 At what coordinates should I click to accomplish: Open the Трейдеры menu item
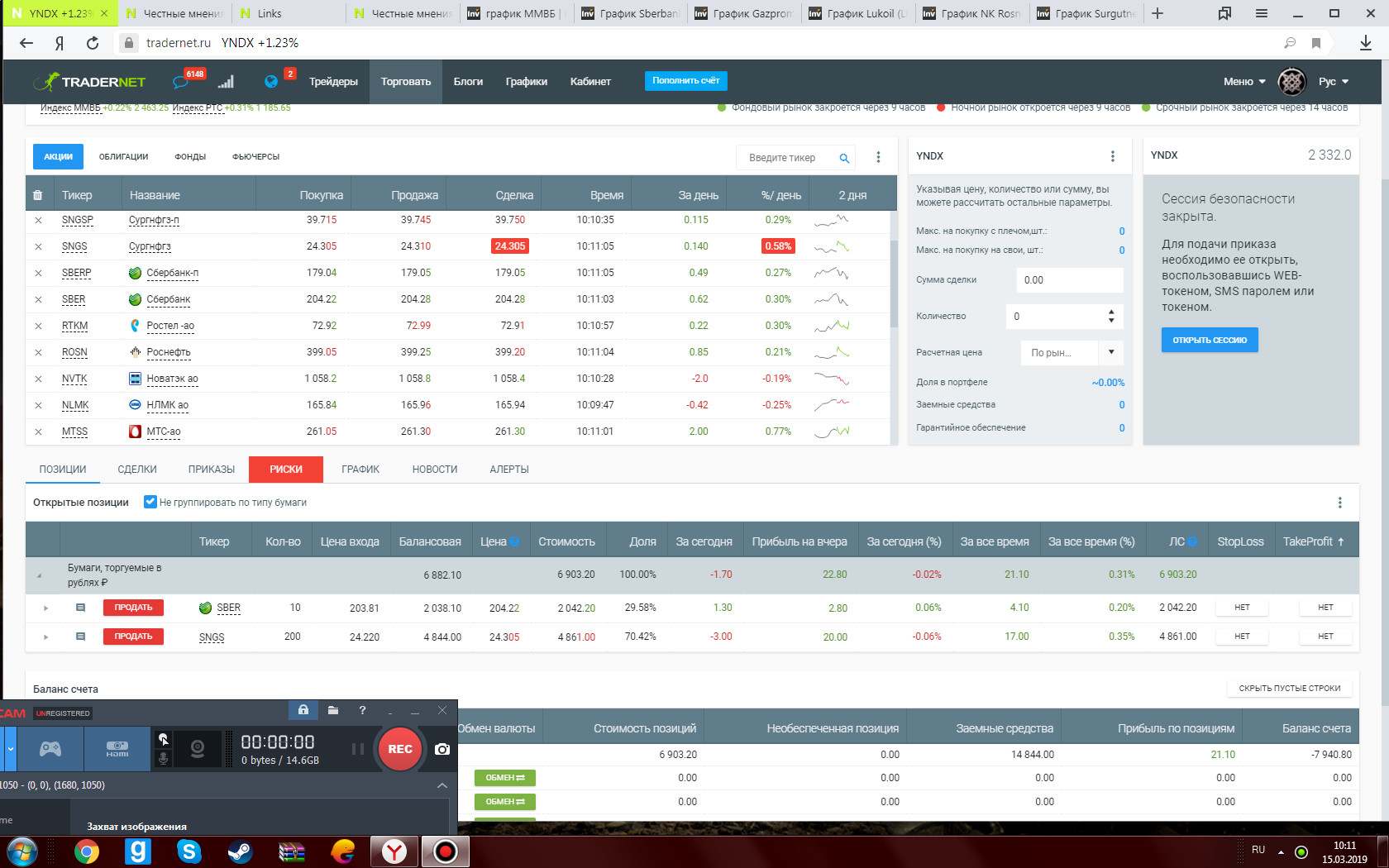pos(333,82)
